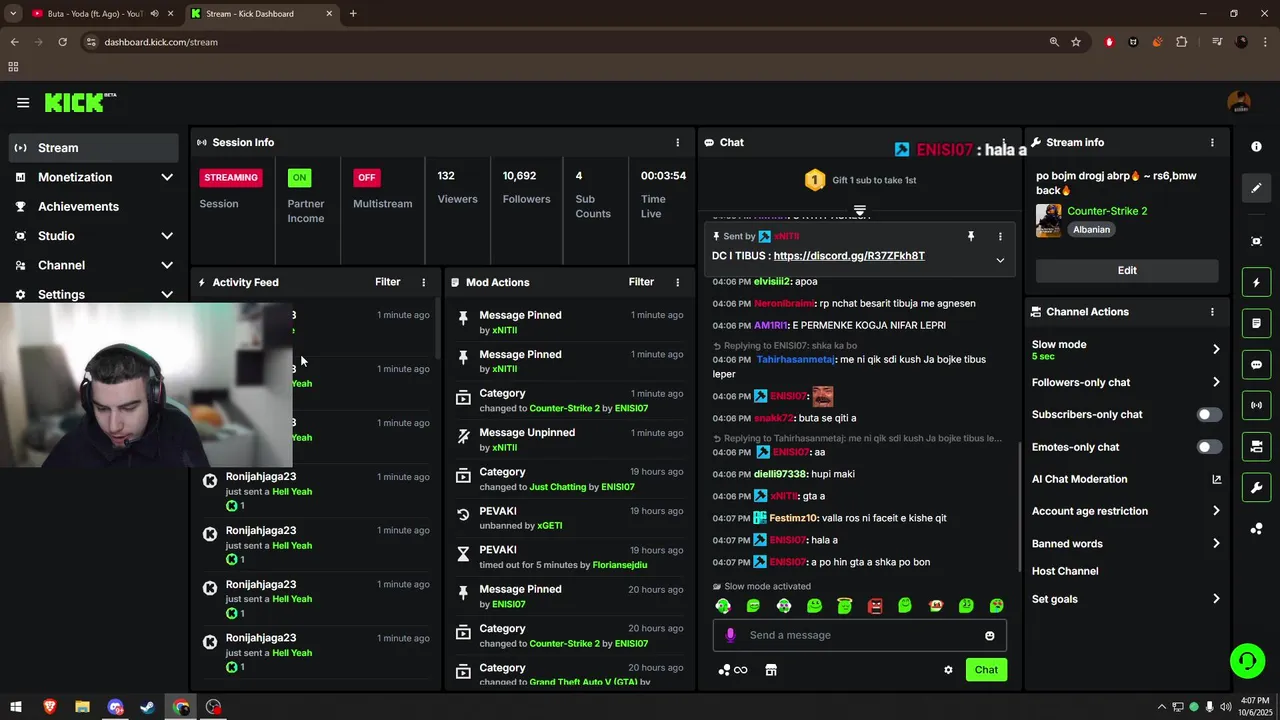Click the info icon in the right sidebar
Screen dimensions: 1280x720
[x=1256, y=146]
